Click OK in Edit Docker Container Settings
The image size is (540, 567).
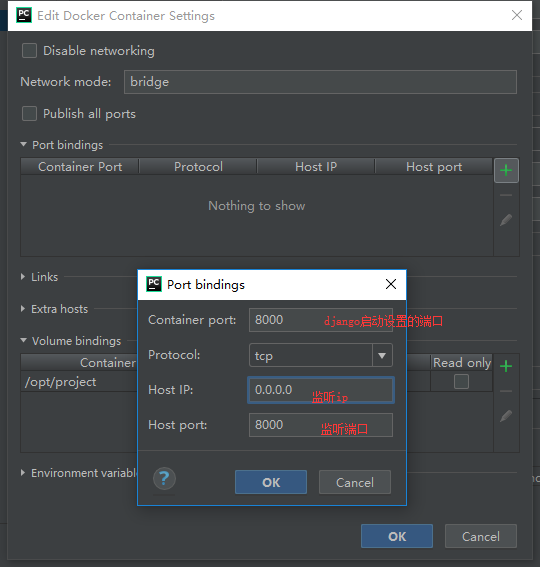pyautogui.click(x=397, y=536)
